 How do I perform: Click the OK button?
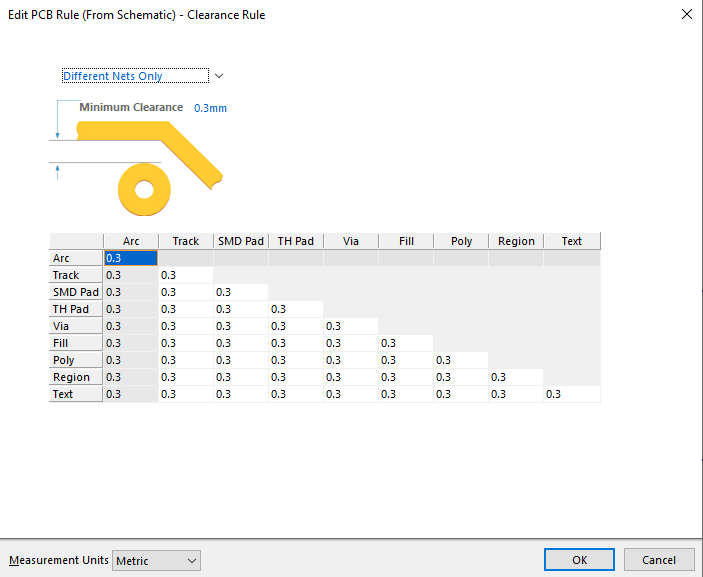tap(579, 560)
